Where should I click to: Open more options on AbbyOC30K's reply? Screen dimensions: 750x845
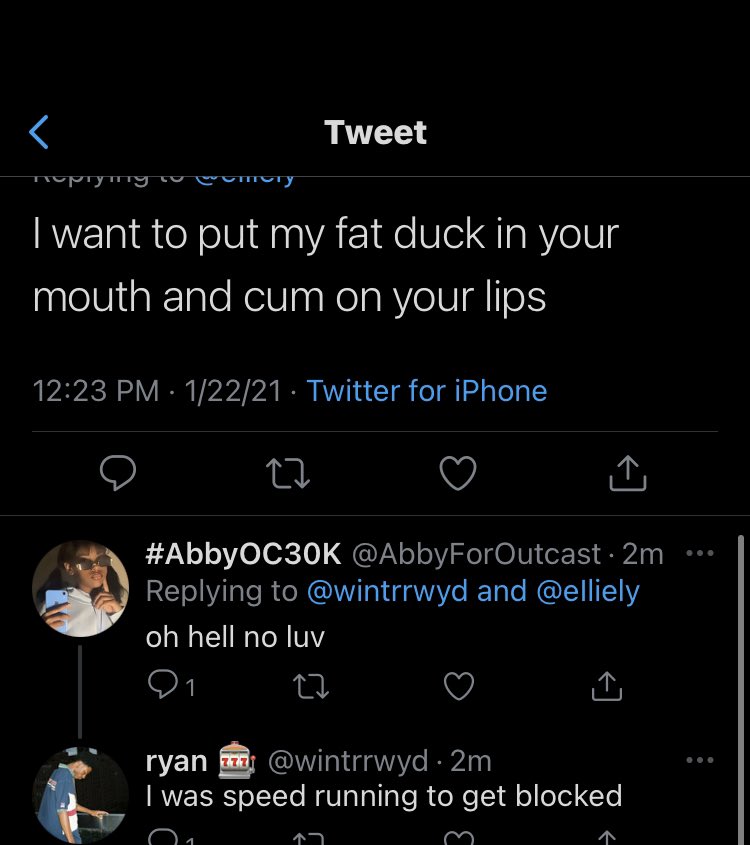pyautogui.click(x=700, y=552)
